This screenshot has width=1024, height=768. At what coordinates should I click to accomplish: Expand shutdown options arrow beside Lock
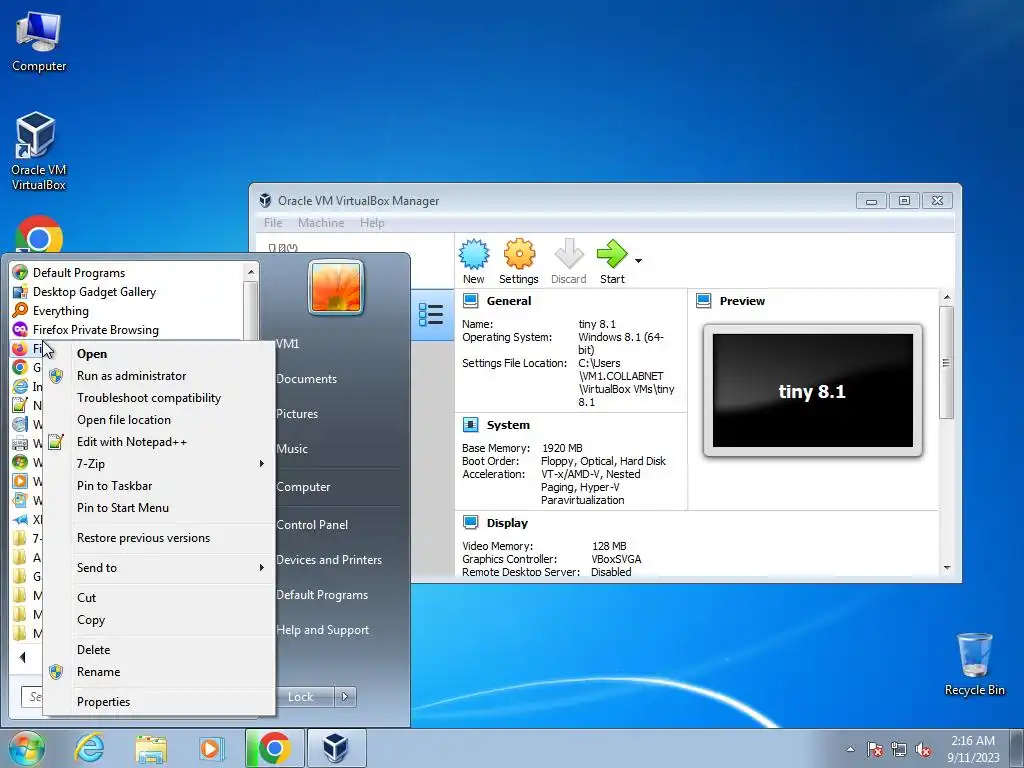pyautogui.click(x=345, y=697)
